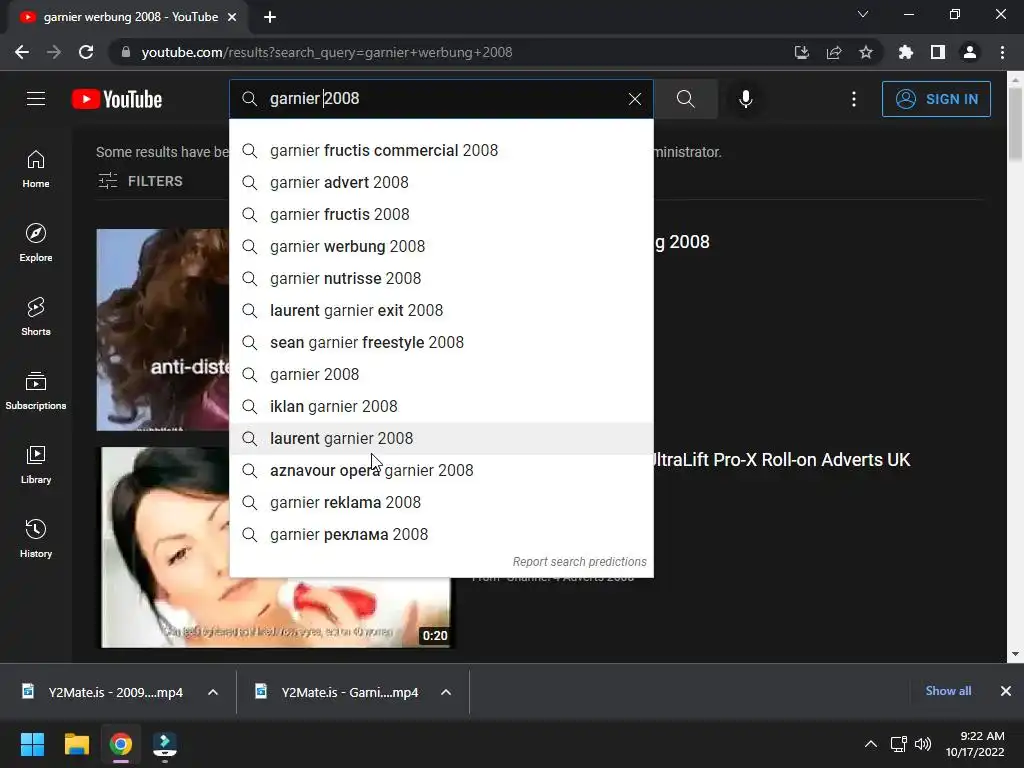Open Subscriptions in the sidebar
Viewport: 1024px width, 768px height.
36,390
